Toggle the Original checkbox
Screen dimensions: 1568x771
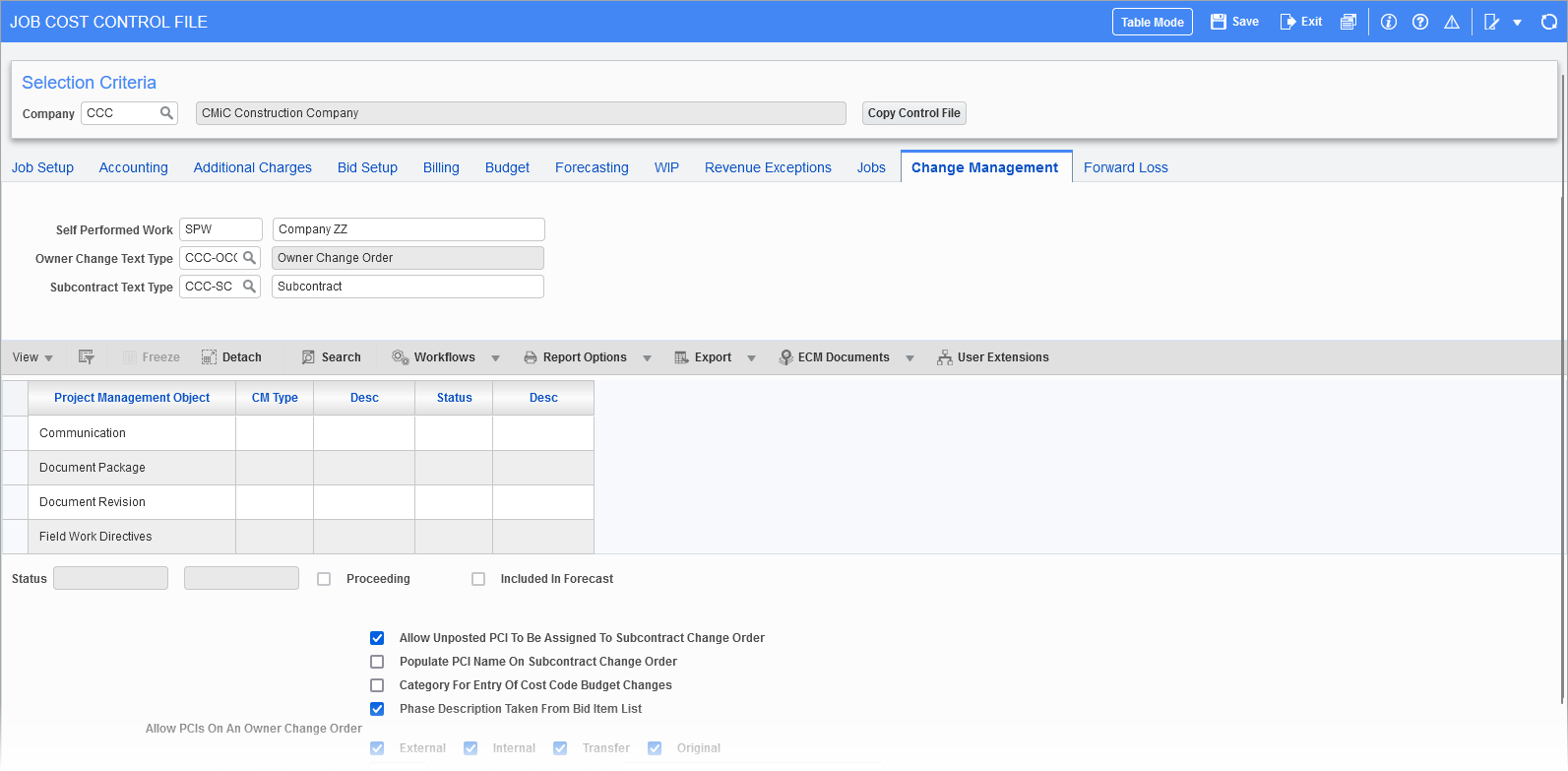(x=655, y=748)
